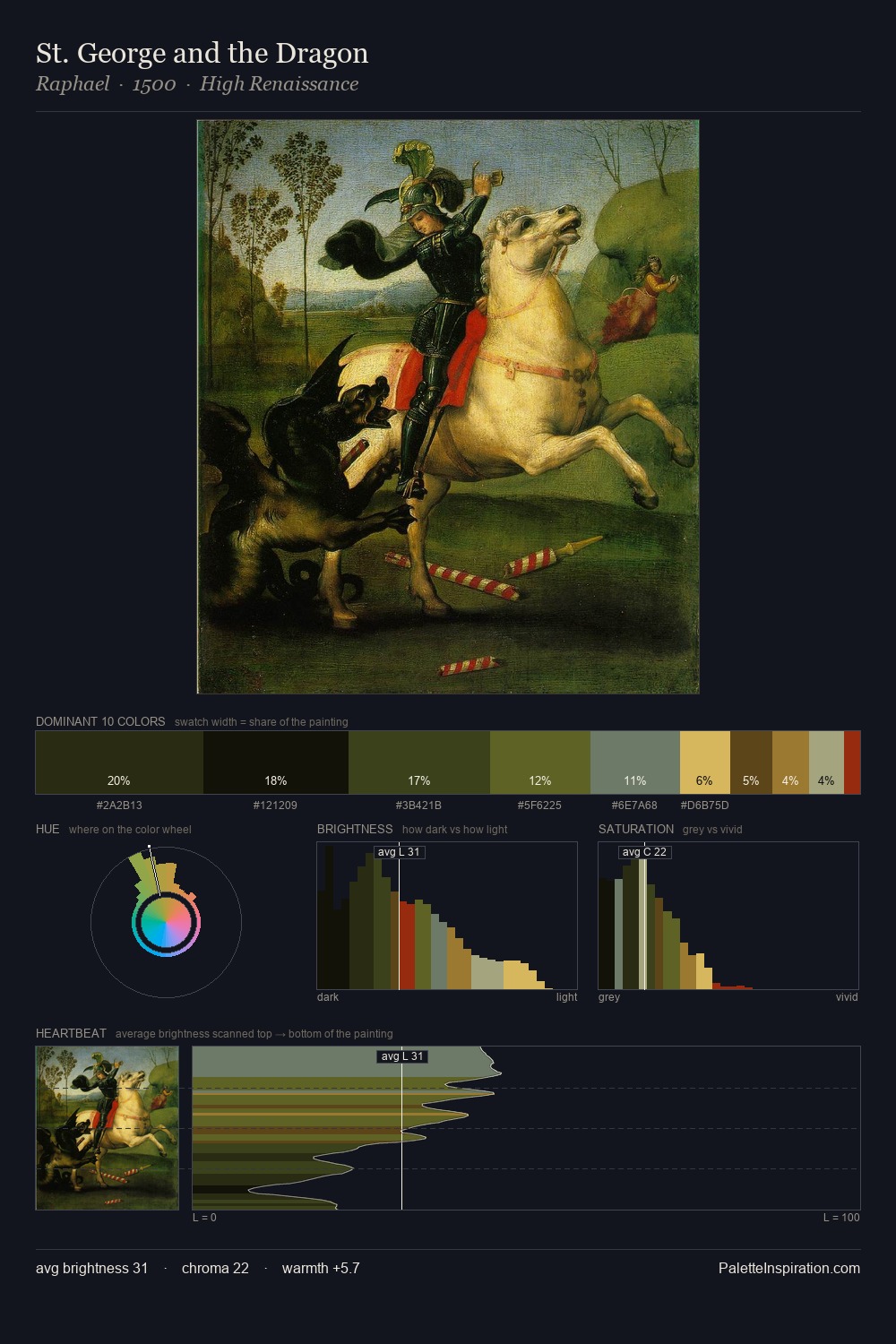Click the "chroma 22" footer stat

pos(215,1269)
